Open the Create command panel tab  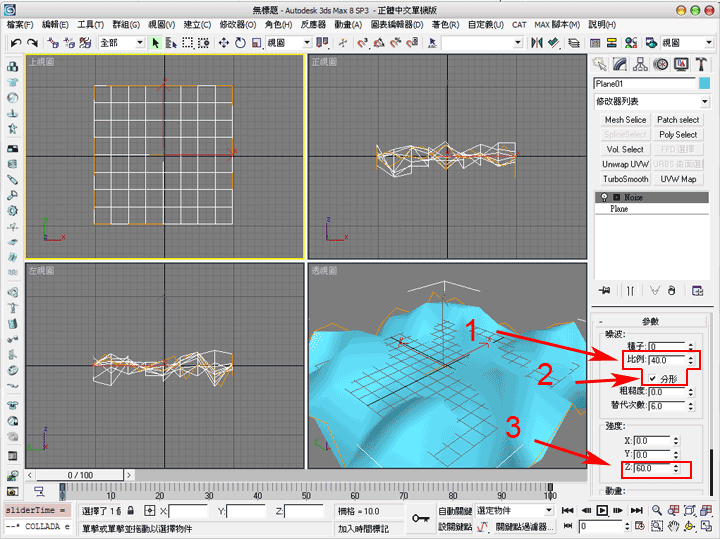coord(599,64)
